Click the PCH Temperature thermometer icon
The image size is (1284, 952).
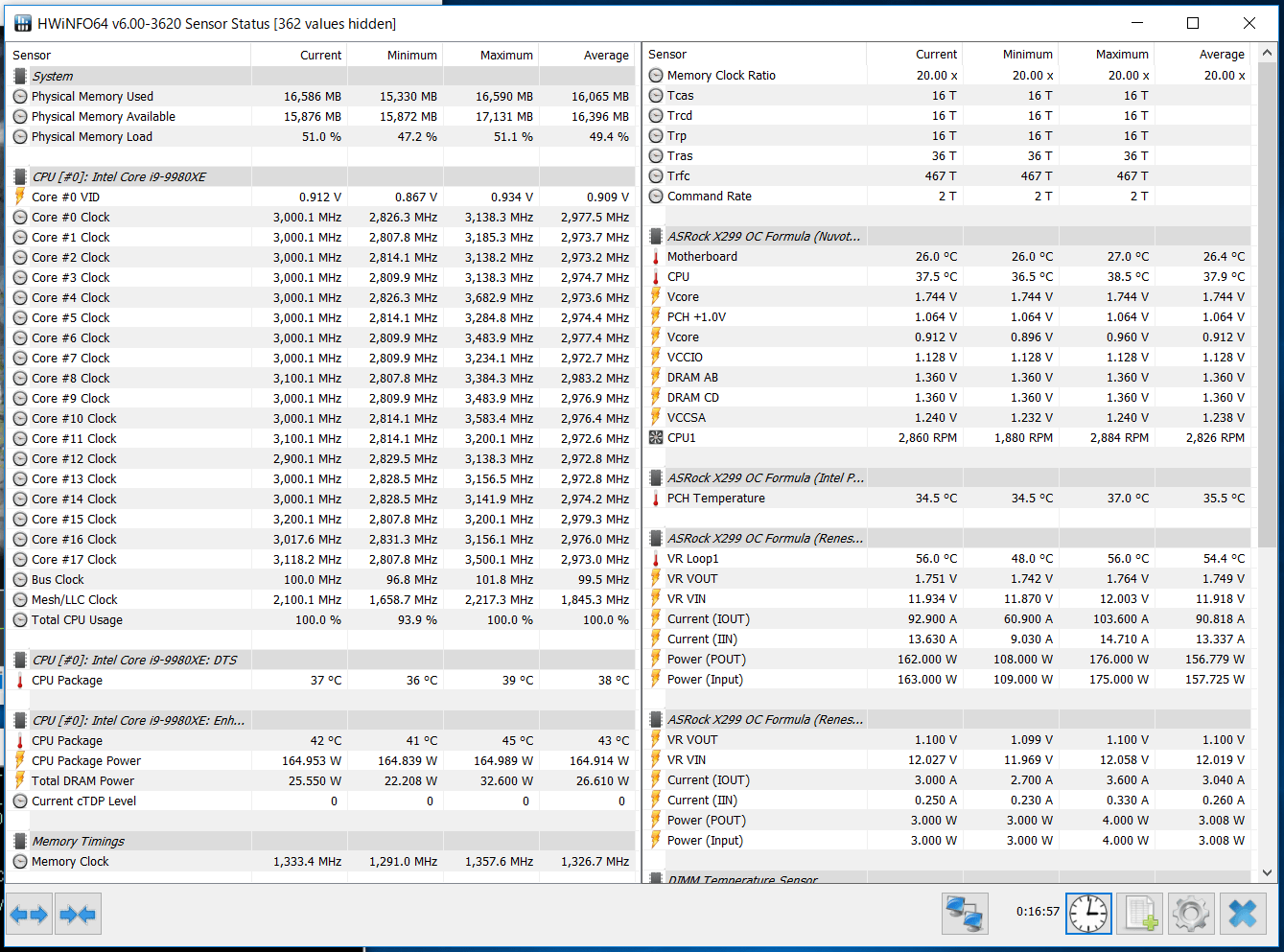pos(656,498)
